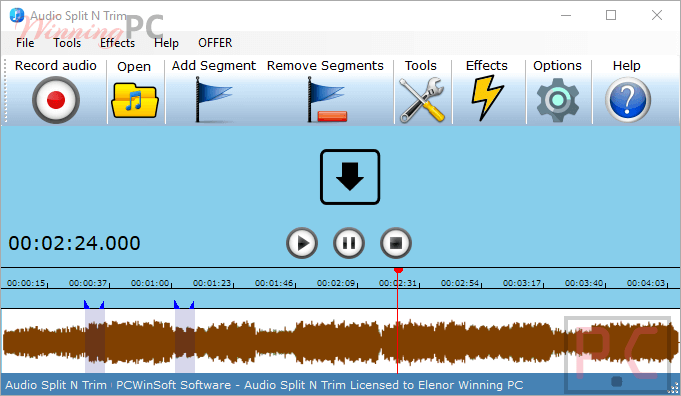Open the Tools menu in menu bar

(x=67, y=43)
